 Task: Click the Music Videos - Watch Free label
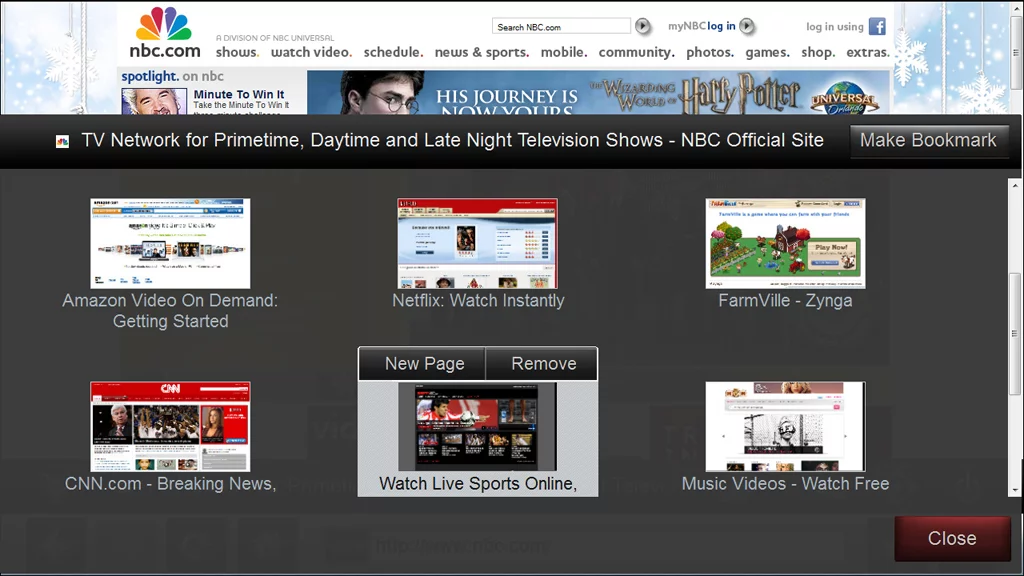coord(785,484)
